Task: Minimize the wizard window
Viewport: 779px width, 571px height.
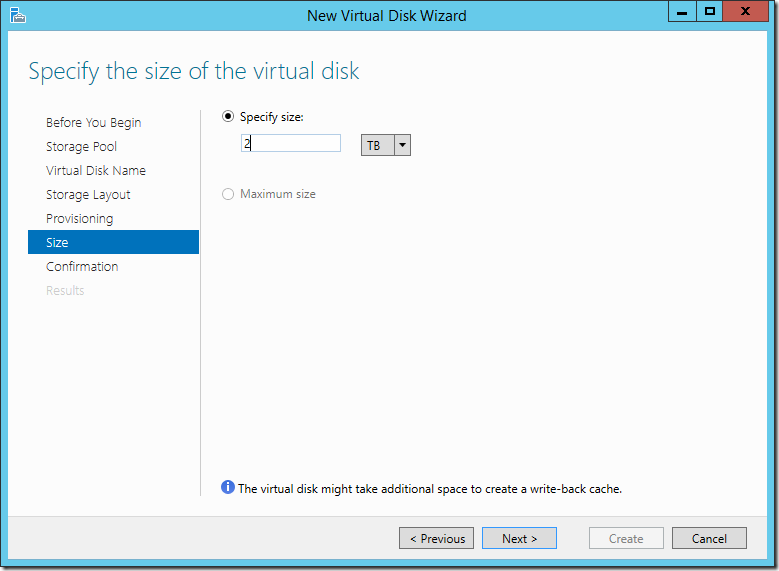Action: click(682, 13)
